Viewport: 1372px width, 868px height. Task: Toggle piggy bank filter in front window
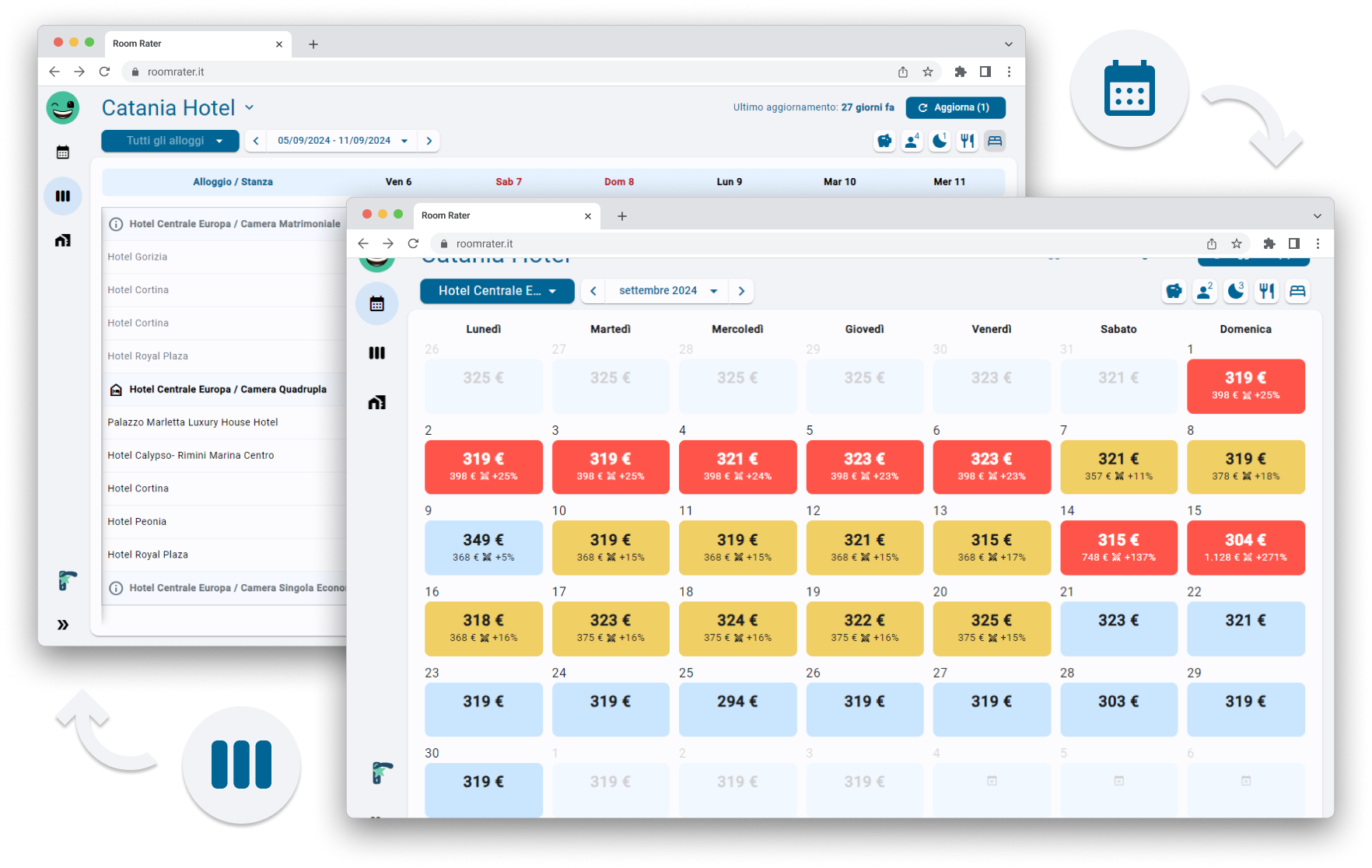pyautogui.click(x=1174, y=291)
